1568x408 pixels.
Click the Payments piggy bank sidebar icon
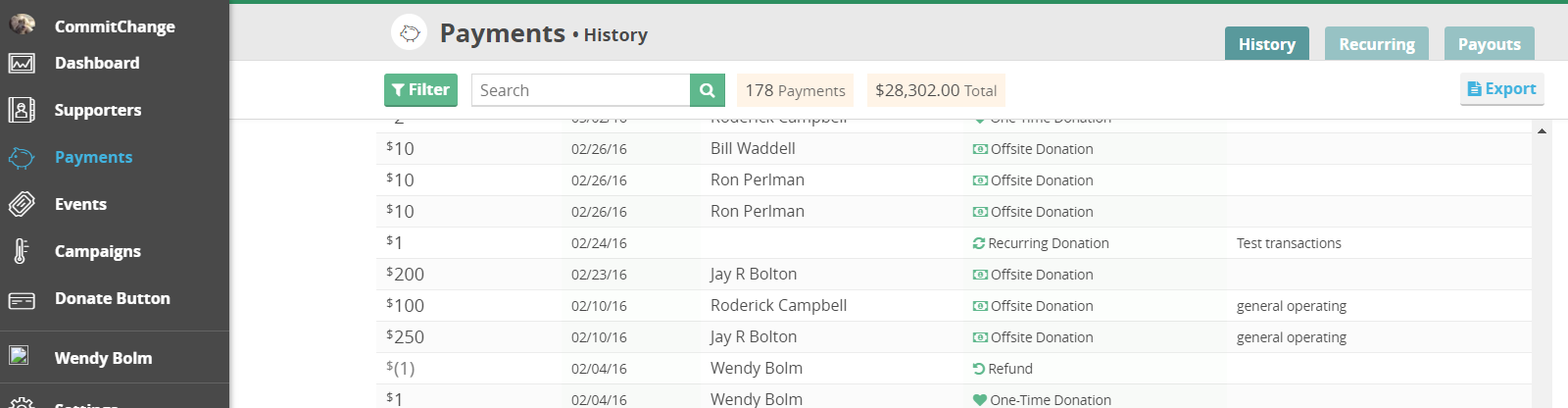pyautogui.click(x=22, y=158)
